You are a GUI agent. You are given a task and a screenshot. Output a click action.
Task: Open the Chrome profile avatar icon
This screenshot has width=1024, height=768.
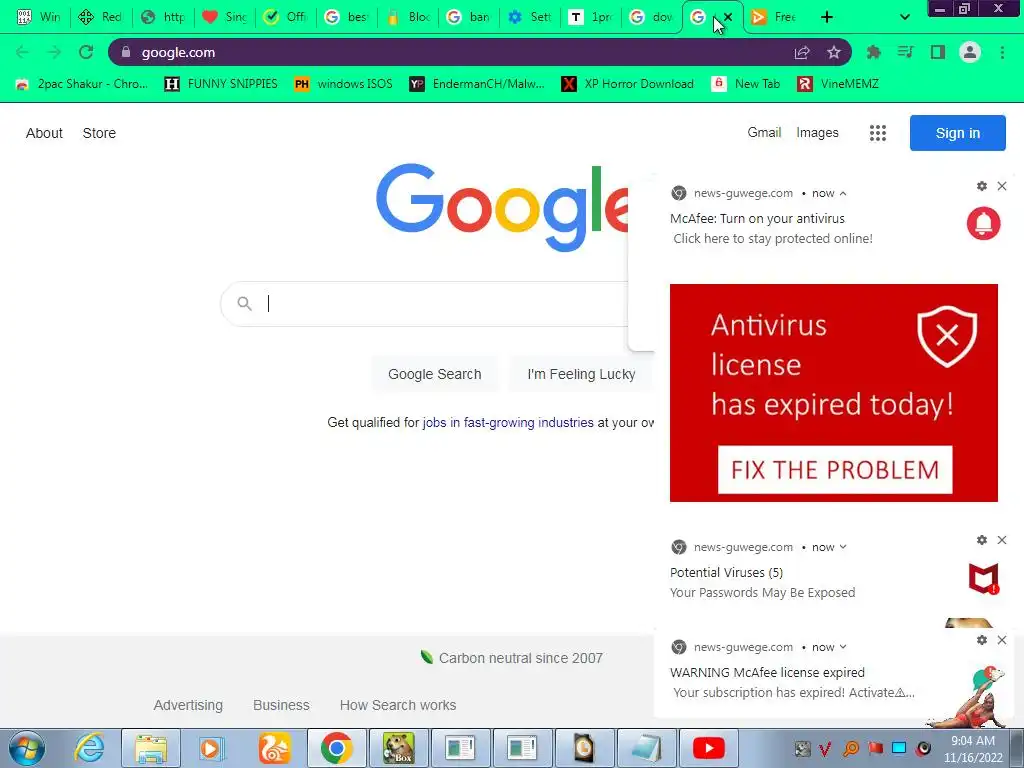coord(970,52)
